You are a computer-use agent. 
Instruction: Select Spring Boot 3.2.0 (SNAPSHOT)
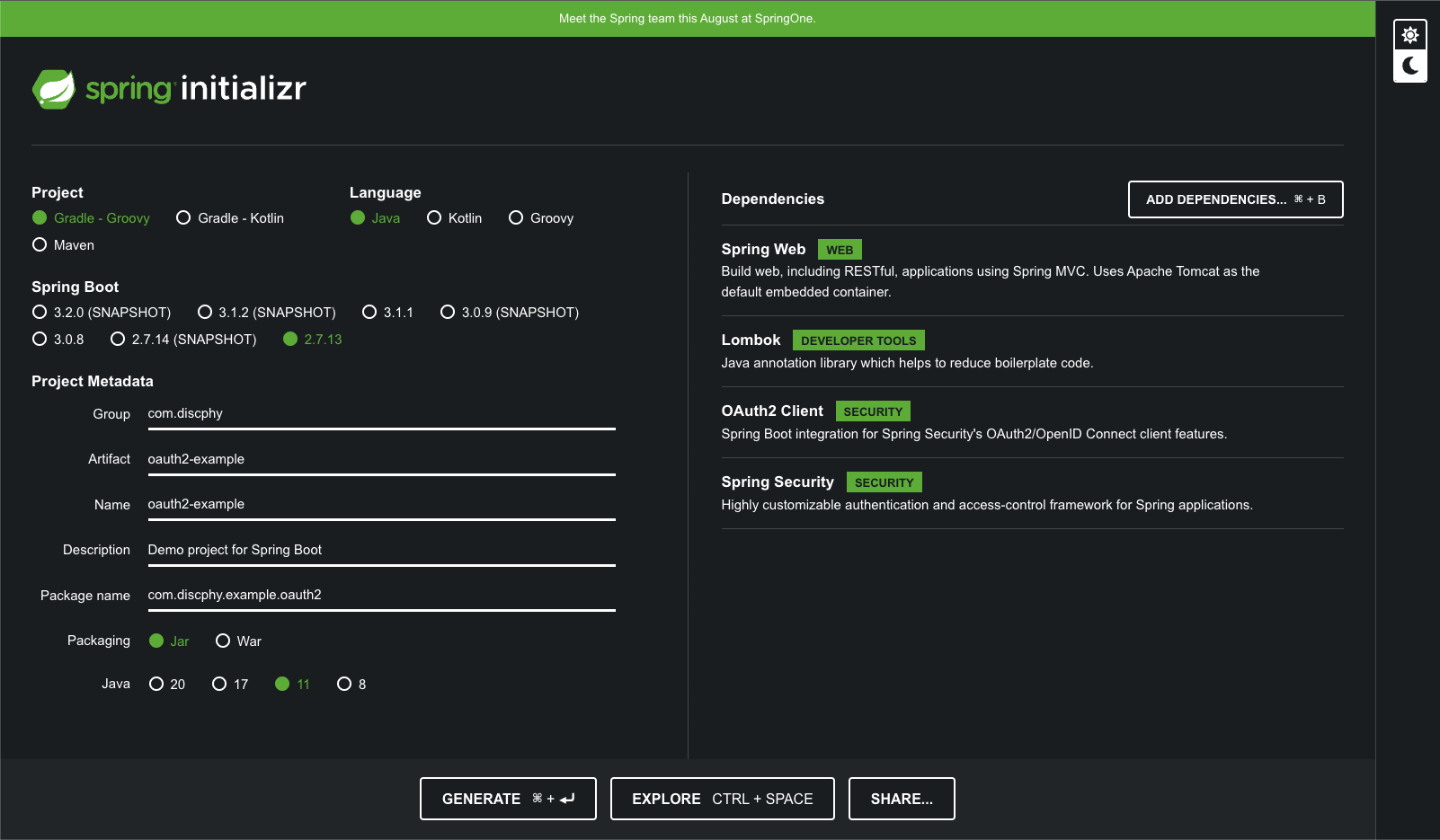[x=102, y=313]
